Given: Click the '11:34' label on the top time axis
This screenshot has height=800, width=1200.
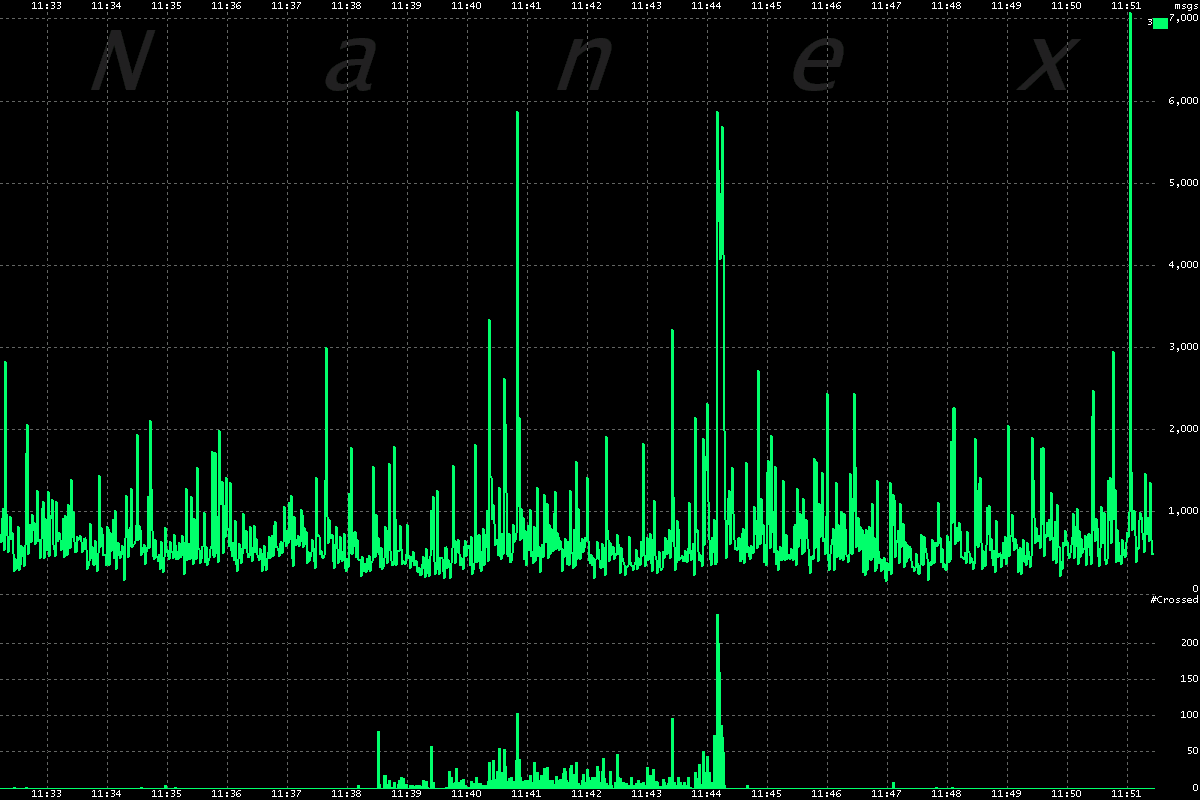Looking at the screenshot, I should (x=106, y=6).
